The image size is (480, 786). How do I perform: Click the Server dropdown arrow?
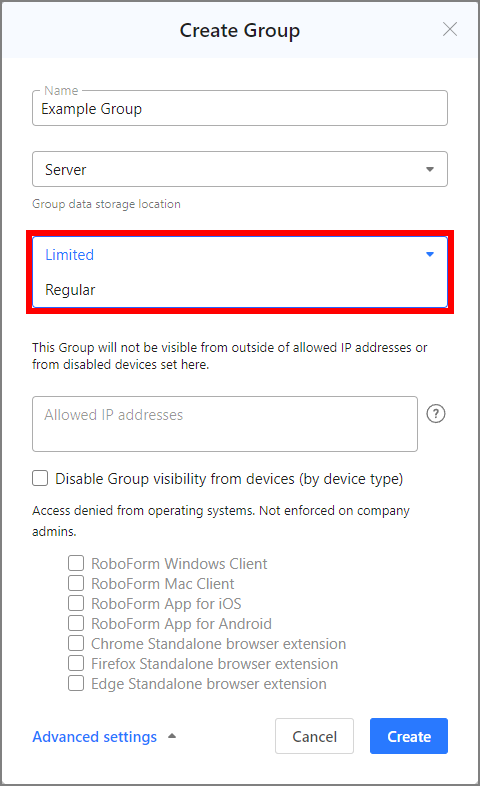(x=430, y=169)
